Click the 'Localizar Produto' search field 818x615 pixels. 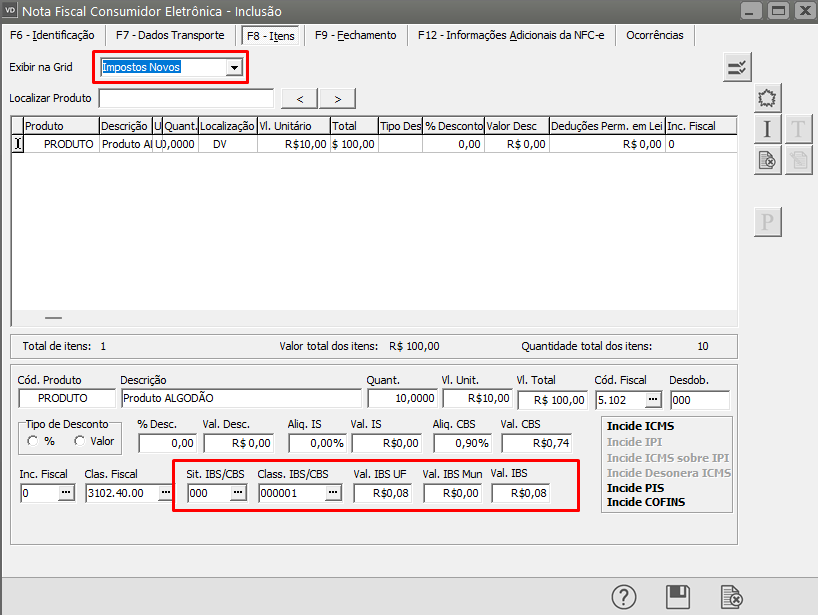pos(186,98)
